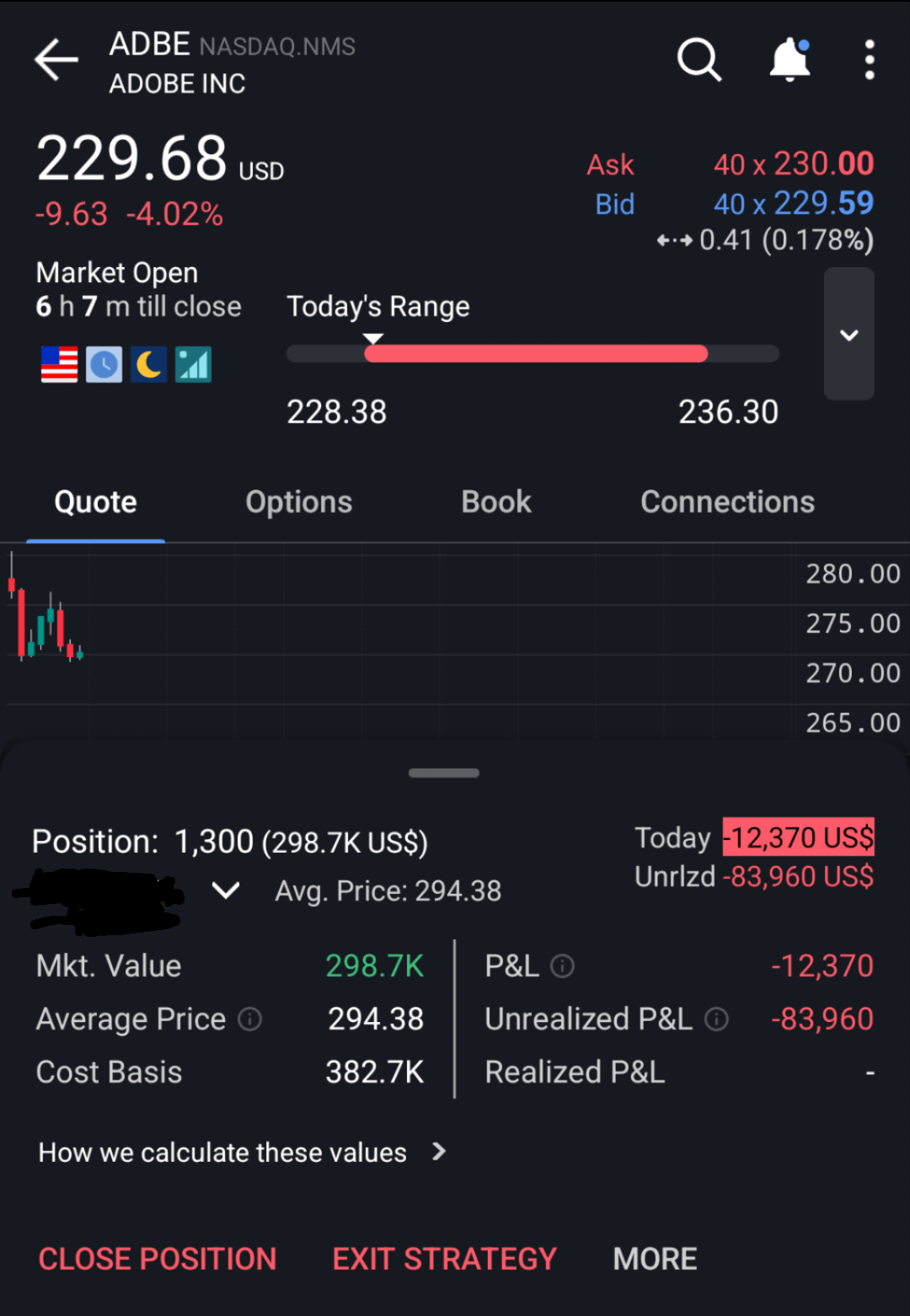Tap the teal bar chart icon
The width and height of the screenshot is (910, 1316).
(x=194, y=365)
